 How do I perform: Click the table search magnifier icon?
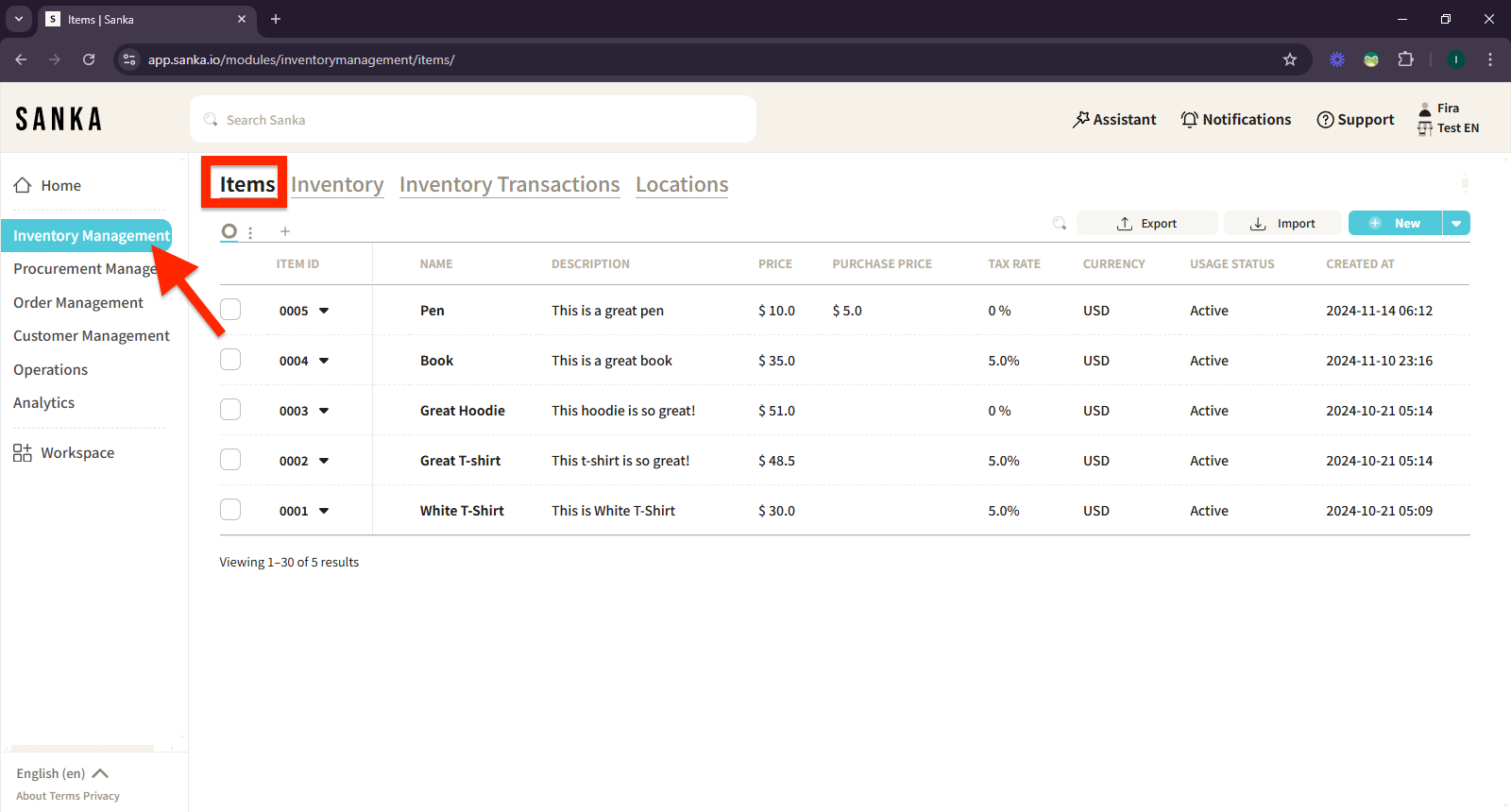click(1060, 223)
